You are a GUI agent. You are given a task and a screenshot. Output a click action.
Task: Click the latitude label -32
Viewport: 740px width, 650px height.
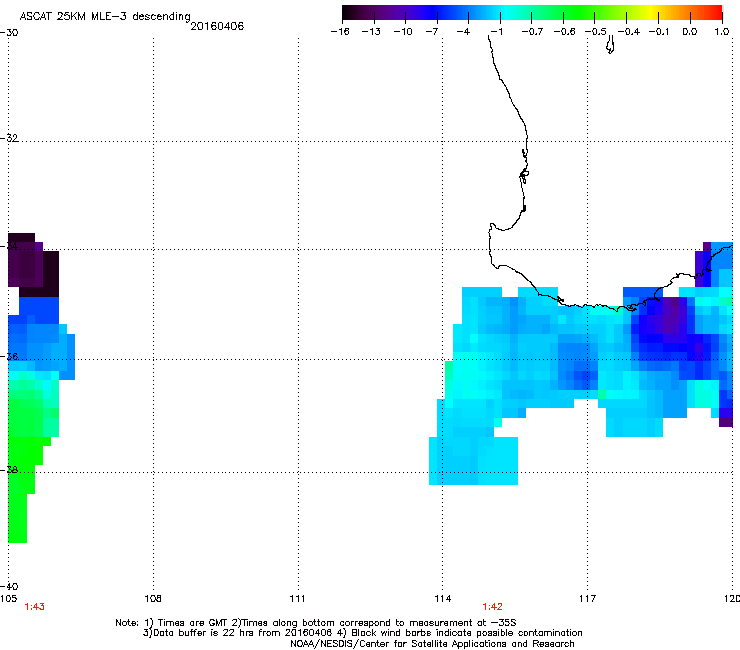coord(9,138)
